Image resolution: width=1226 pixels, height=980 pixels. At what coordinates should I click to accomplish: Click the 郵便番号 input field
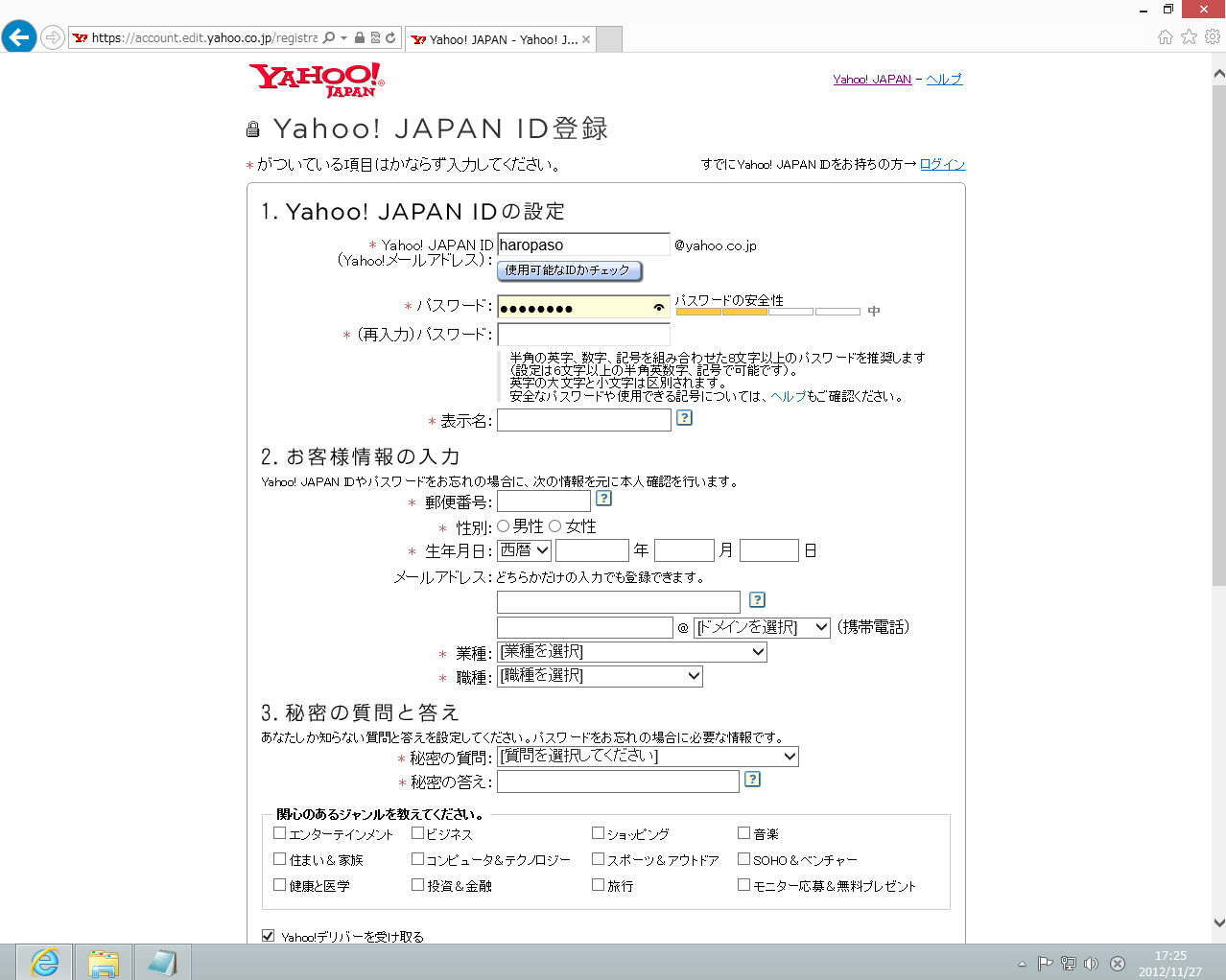click(x=544, y=501)
